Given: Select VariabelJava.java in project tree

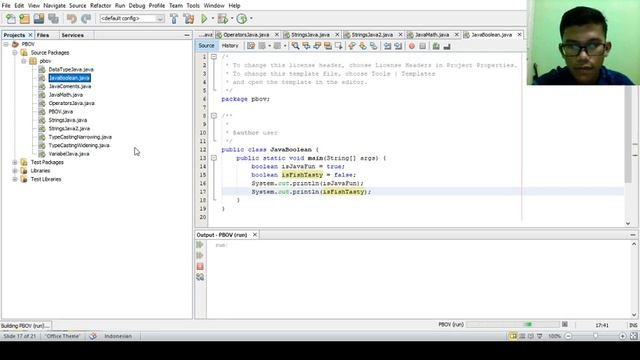Looking at the screenshot, I should point(69,154).
